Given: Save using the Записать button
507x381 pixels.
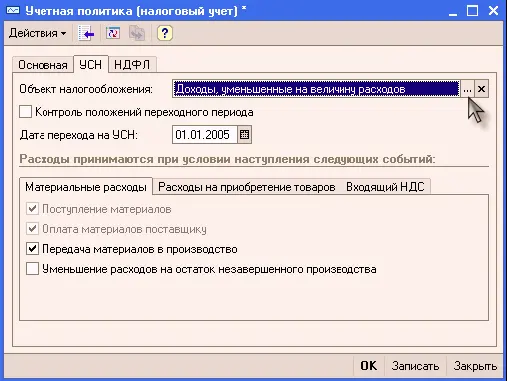Looking at the screenshot, I should pos(415,366).
